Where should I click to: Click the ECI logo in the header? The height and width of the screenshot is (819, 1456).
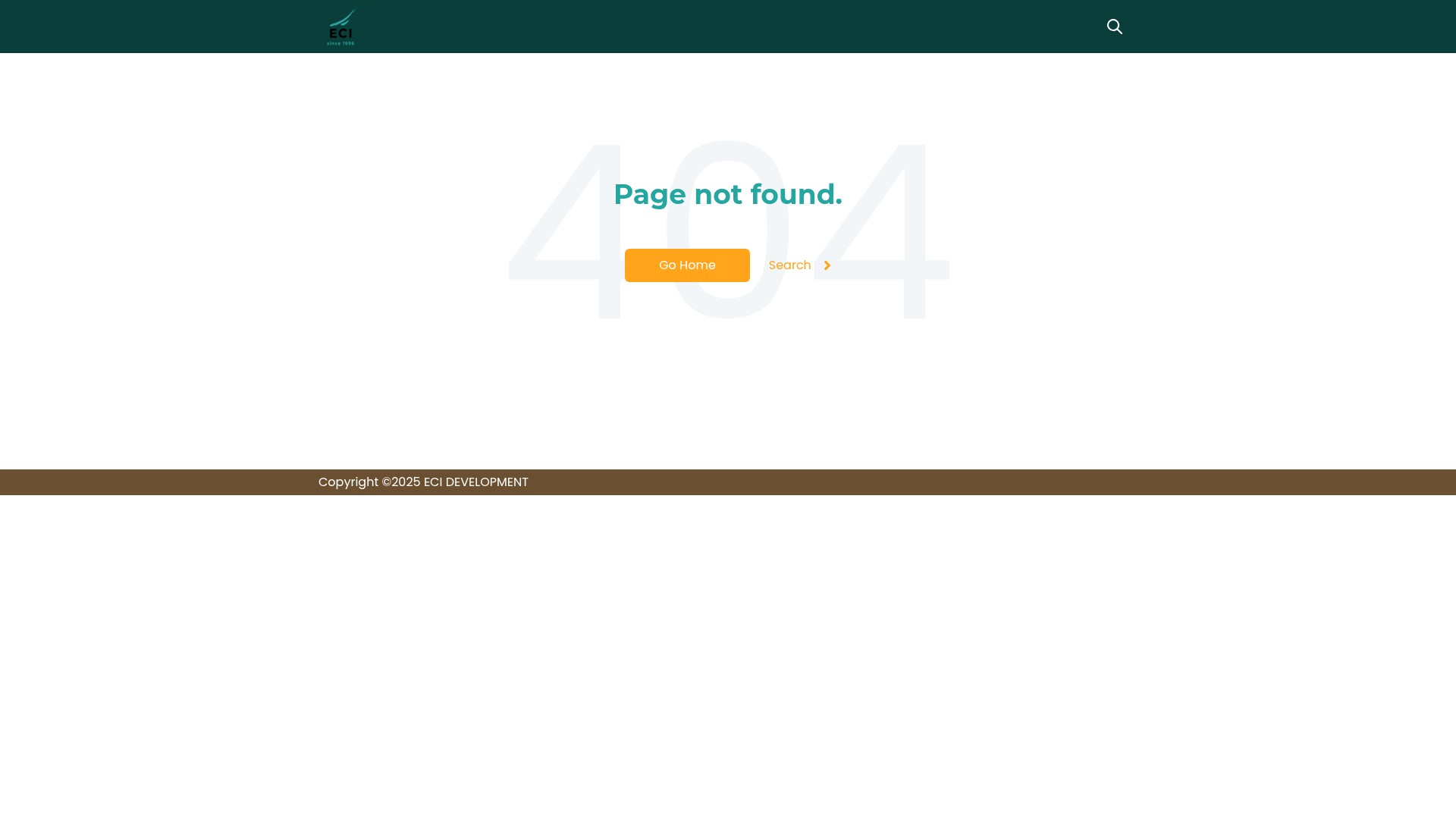click(340, 27)
